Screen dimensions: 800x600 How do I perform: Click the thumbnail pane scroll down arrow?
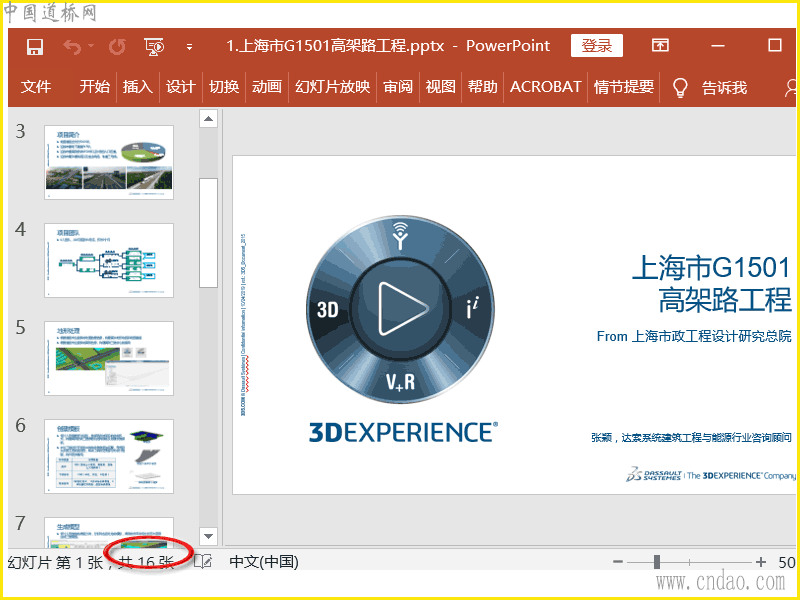pyautogui.click(x=208, y=536)
